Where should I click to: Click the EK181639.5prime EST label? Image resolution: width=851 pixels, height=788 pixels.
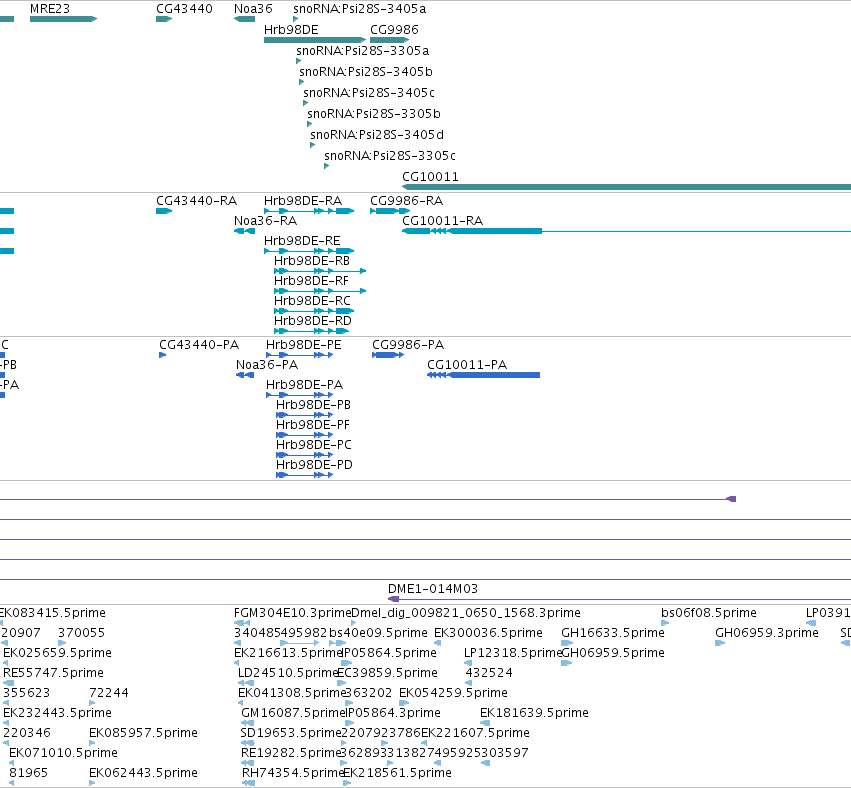coord(534,713)
